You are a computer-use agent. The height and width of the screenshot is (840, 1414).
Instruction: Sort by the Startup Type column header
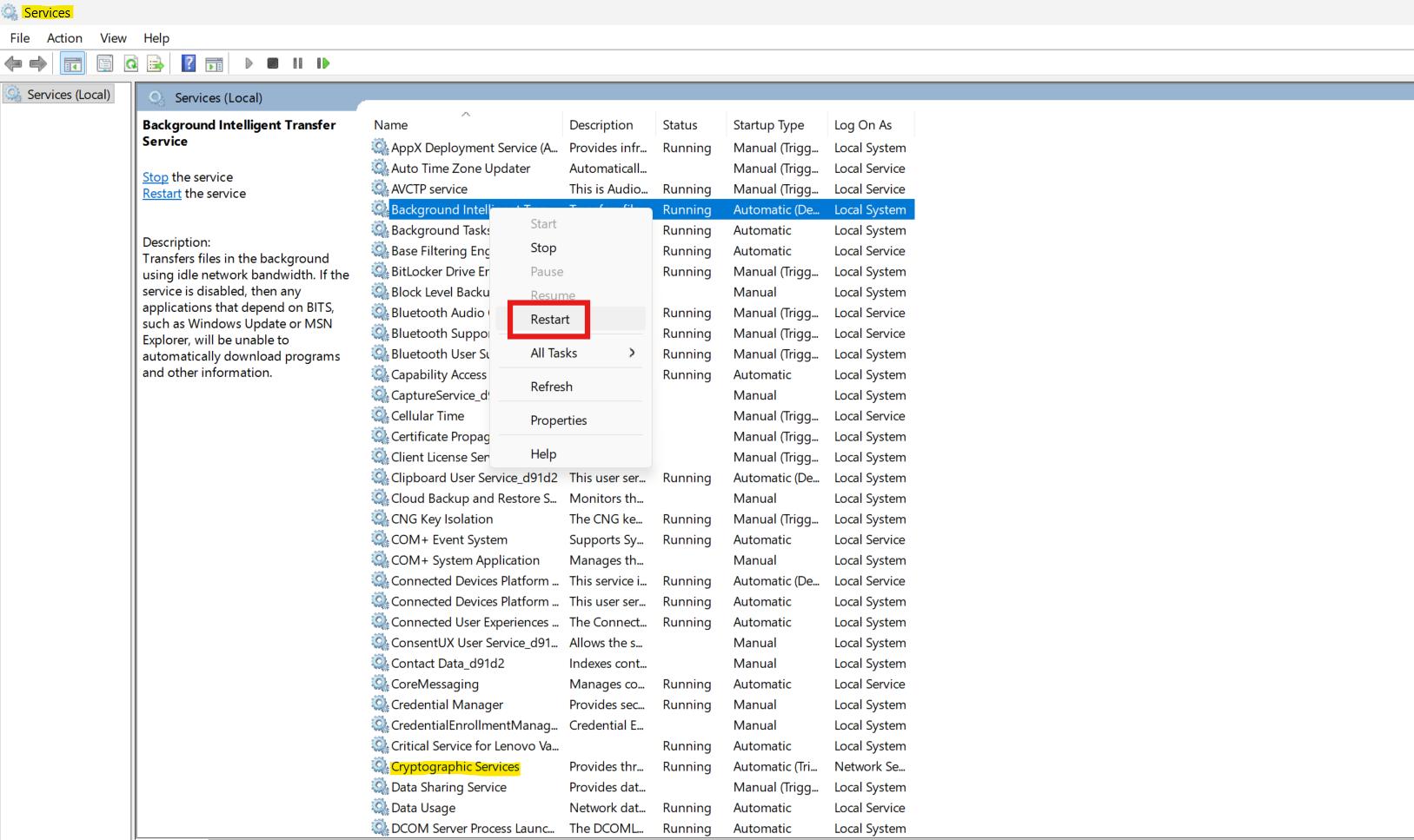click(x=768, y=125)
